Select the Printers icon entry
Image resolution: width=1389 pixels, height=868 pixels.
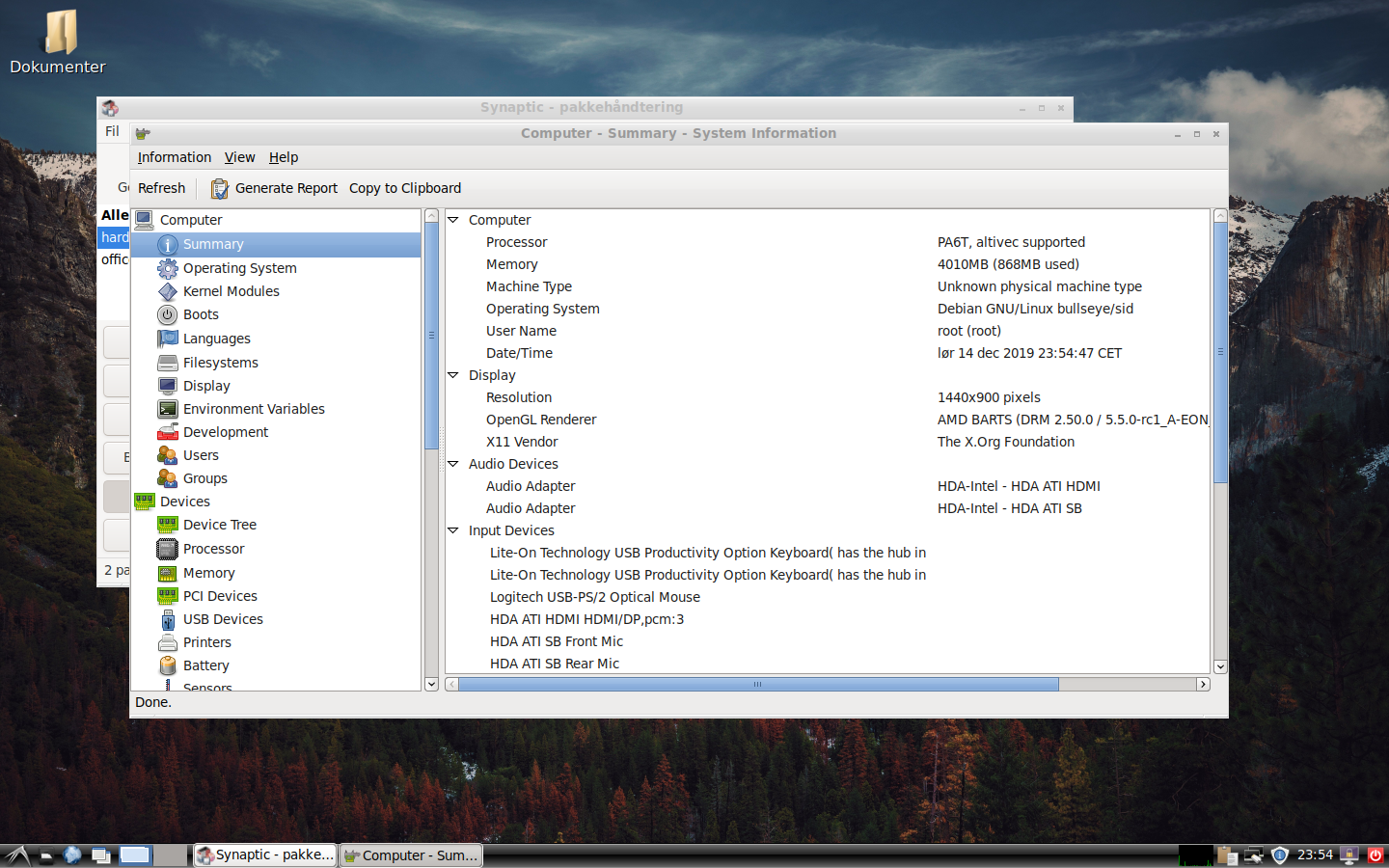(168, 642)
